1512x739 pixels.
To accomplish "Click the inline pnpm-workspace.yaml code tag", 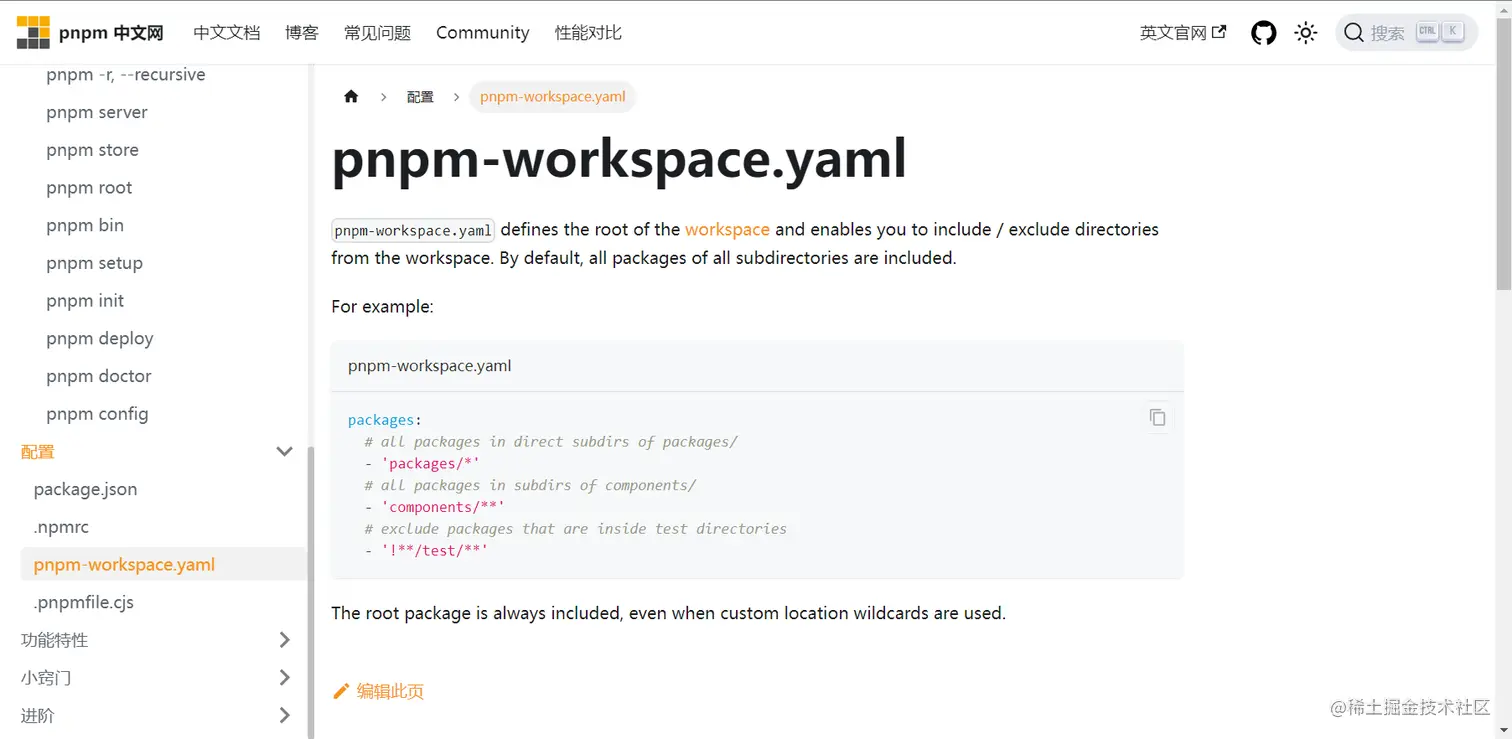I will [x=413, y=230].
